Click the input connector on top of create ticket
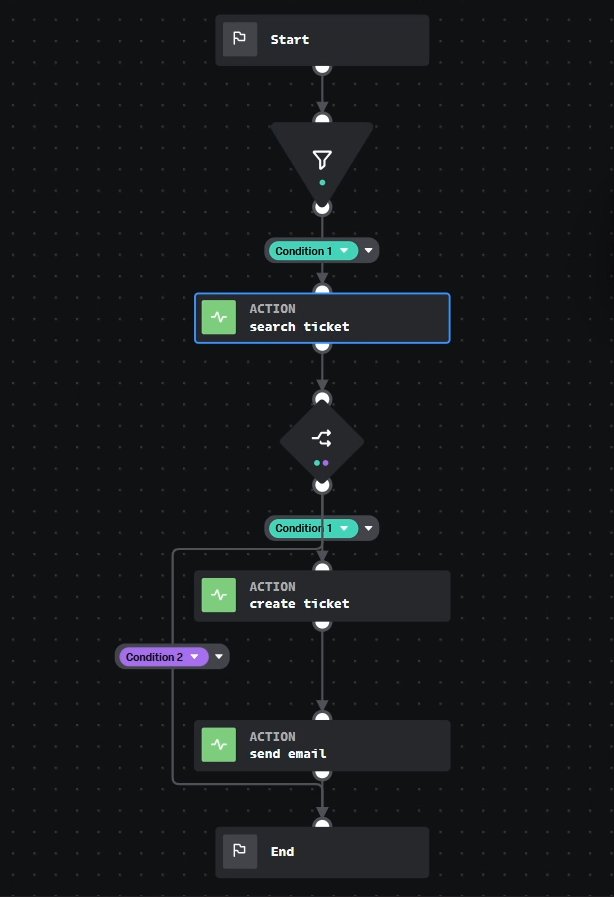 click(322, 567)
